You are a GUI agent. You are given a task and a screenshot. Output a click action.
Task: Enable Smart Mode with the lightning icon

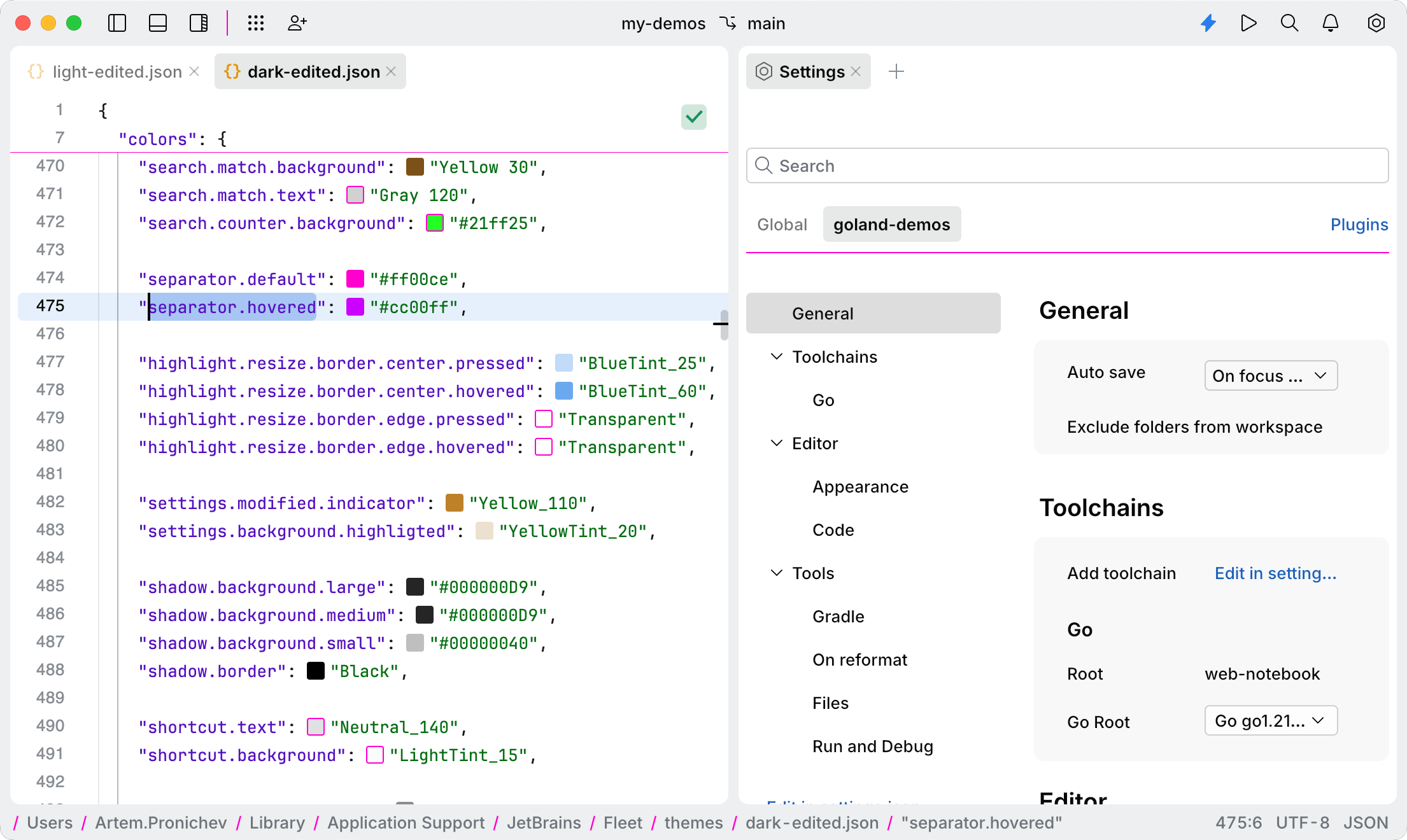(x=1208, y=23)
